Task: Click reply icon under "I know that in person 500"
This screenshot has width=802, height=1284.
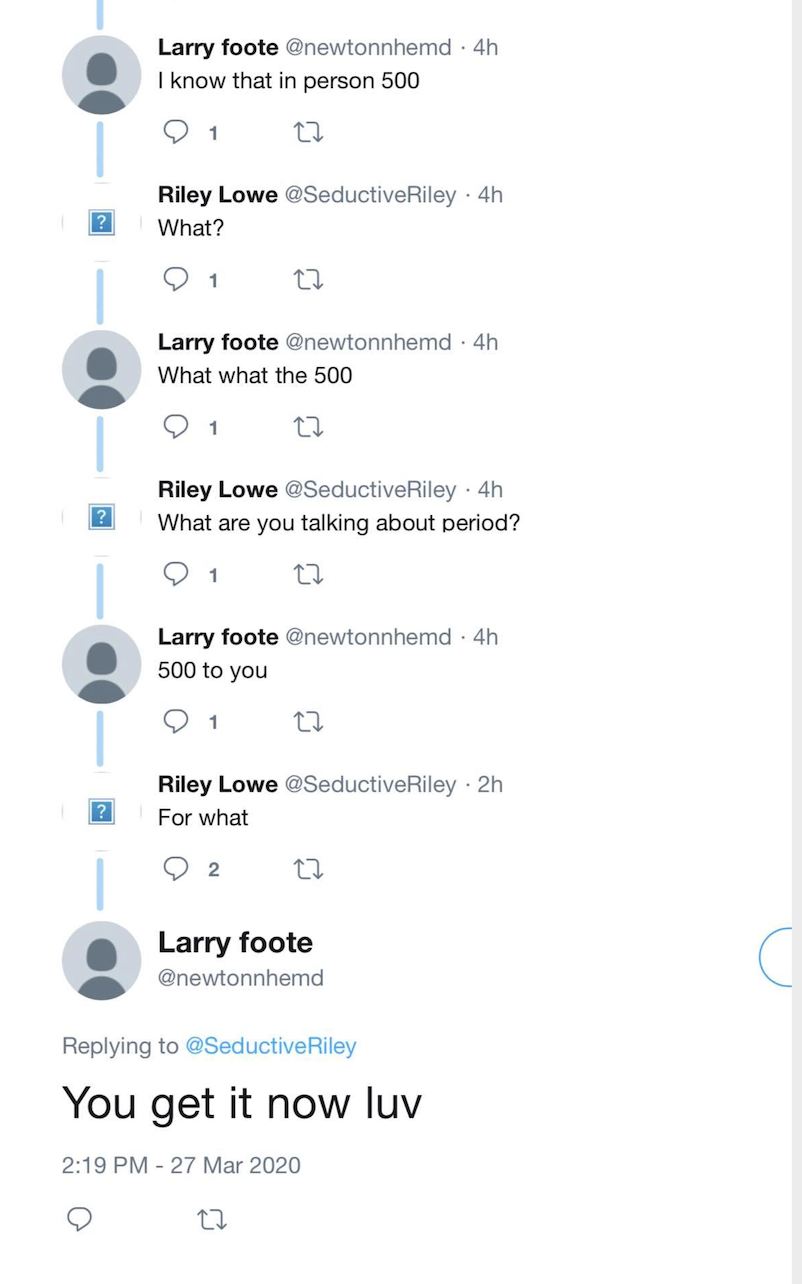Action: (x=176, y=132)
